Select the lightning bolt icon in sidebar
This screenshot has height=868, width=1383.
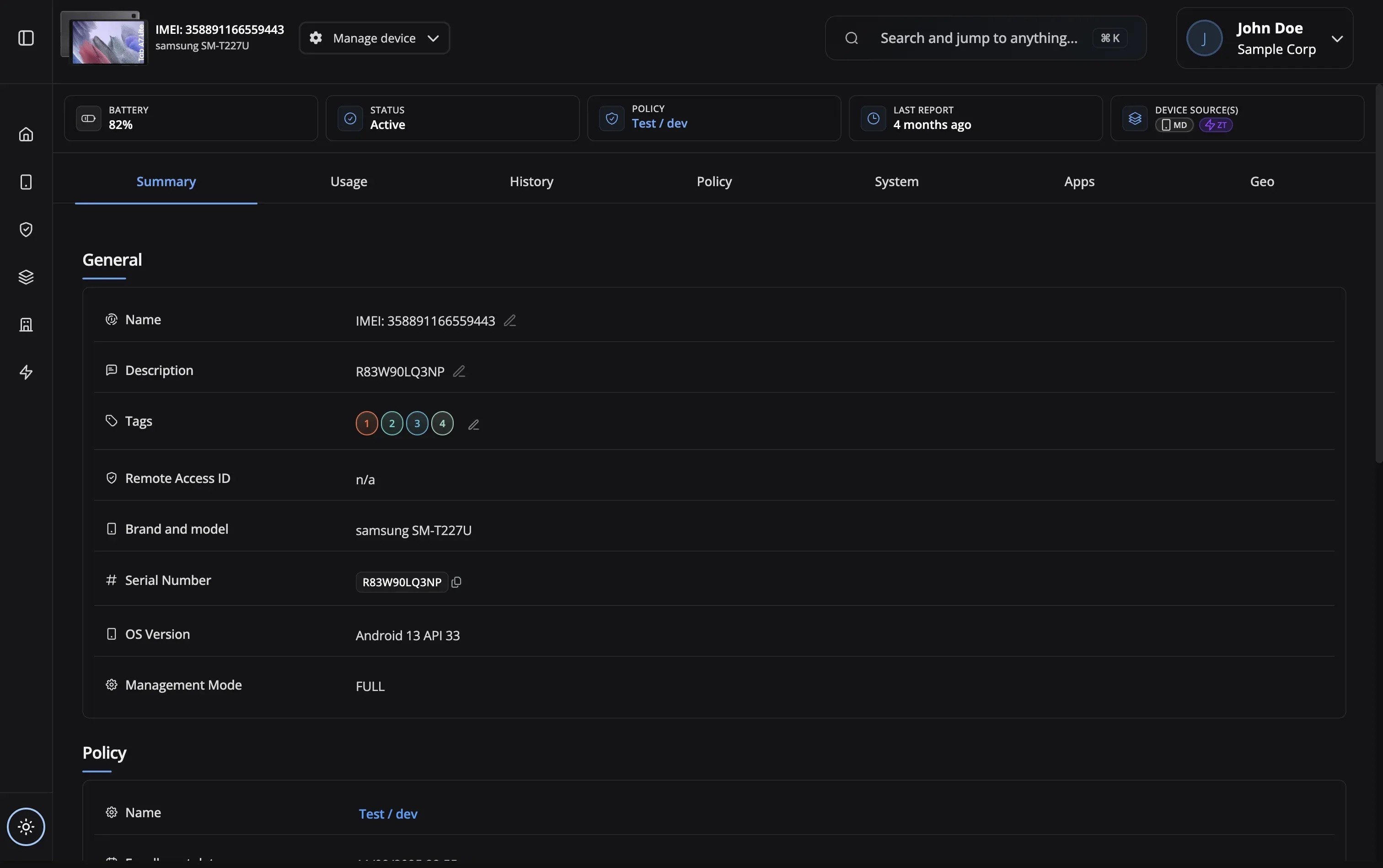click(x=26, y=372)
